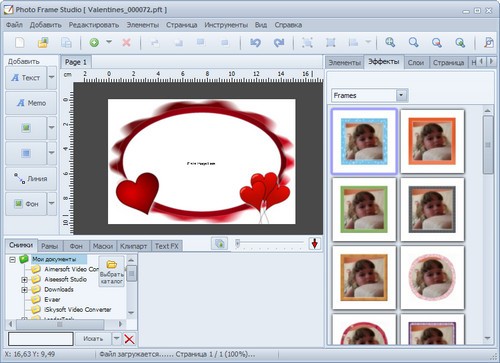Expand the Aiseesoft Studio folder node
Image resolution: width=500 pixels, height=363 pixels.
coord(24,280)
